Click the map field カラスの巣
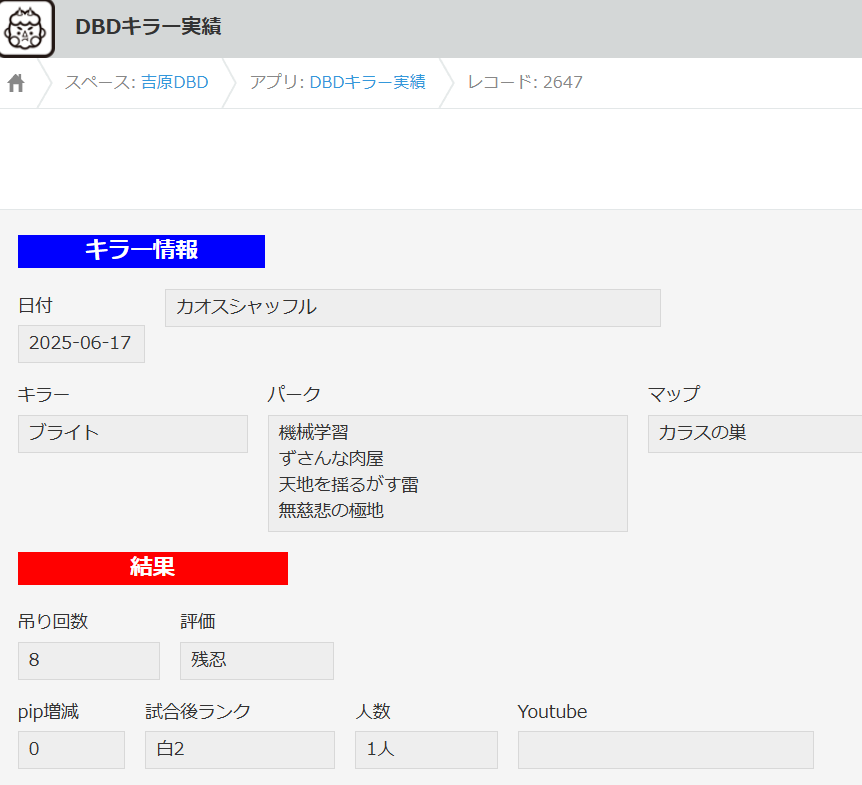Viewport: 862px width, 785px height. click(x=755, y=434)
